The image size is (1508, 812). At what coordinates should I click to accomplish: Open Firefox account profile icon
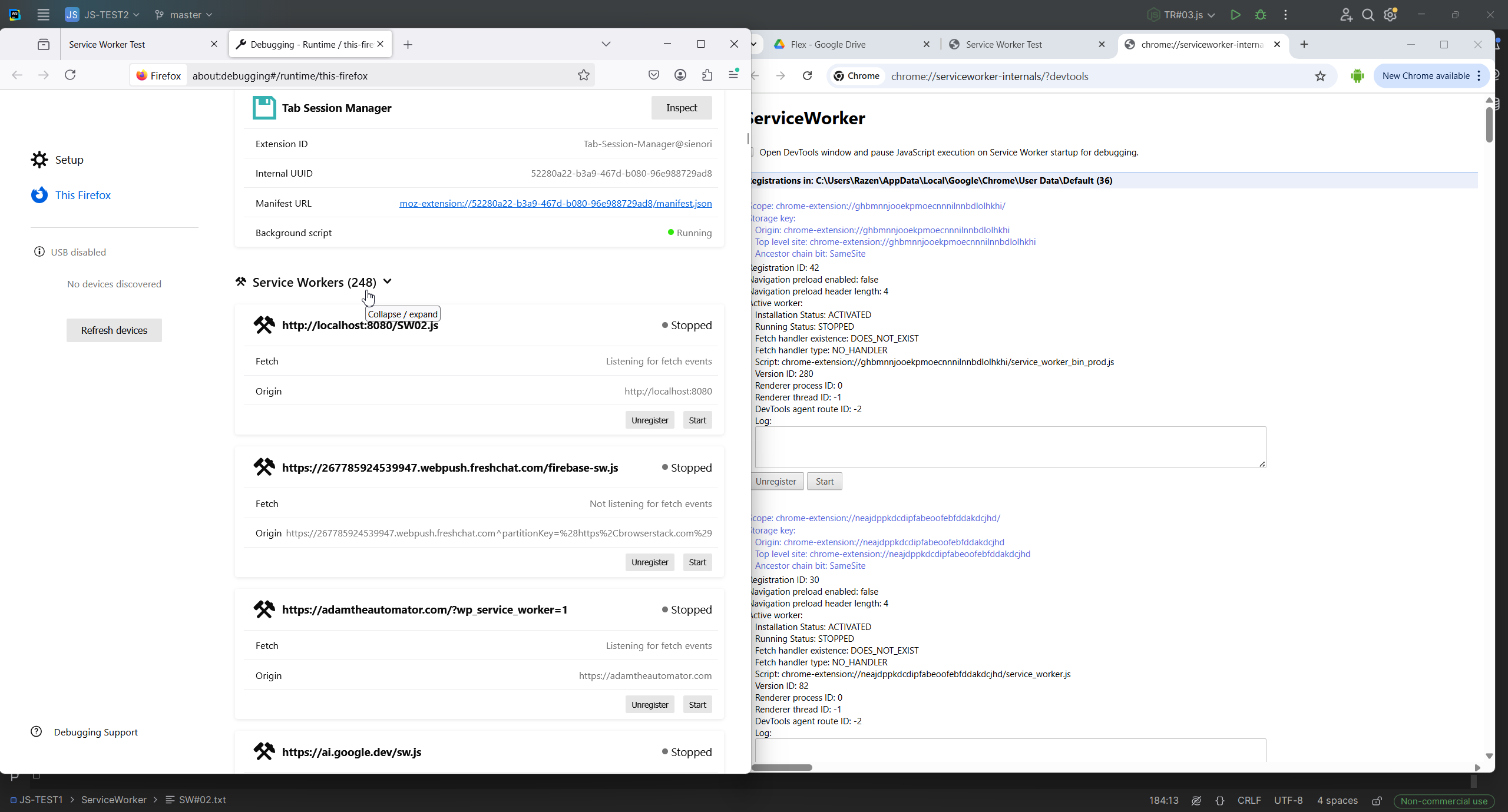click(680, 75)
